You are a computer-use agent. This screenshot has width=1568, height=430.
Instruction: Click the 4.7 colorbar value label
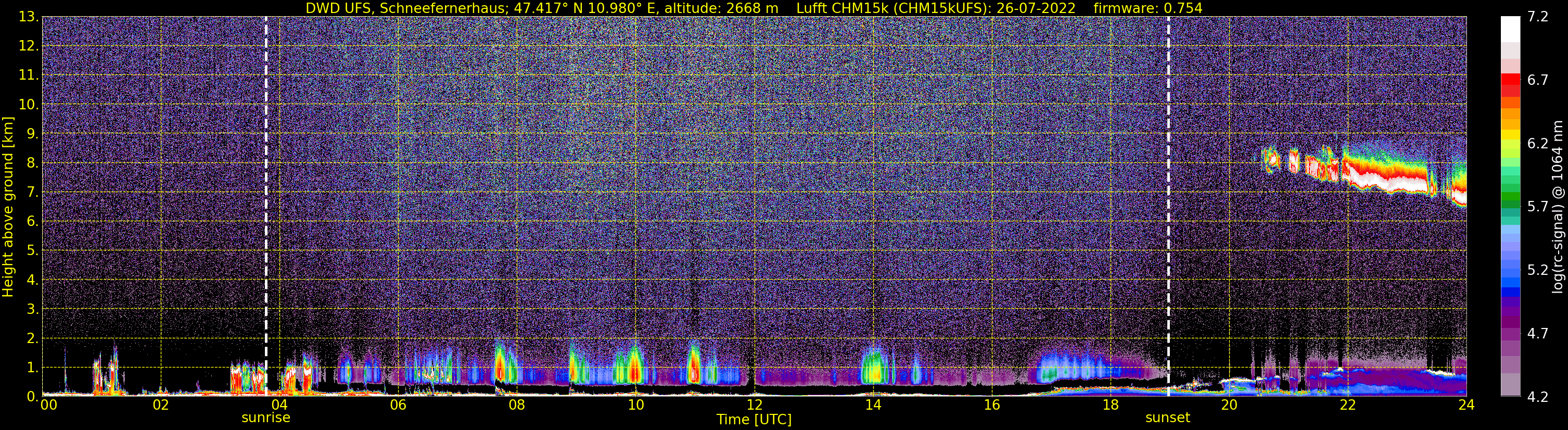(x=1538, y=334)
